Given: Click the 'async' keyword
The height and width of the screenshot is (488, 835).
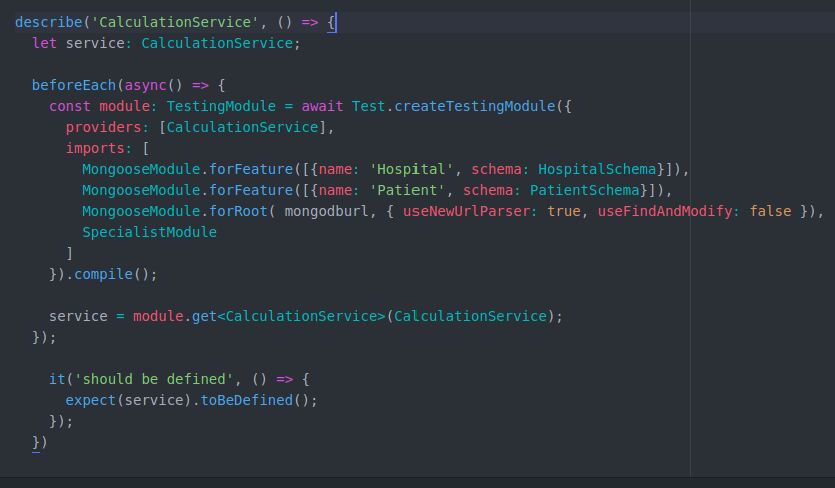Looking at the screenshot, I should pyautogui.click(x=145, y=85).
